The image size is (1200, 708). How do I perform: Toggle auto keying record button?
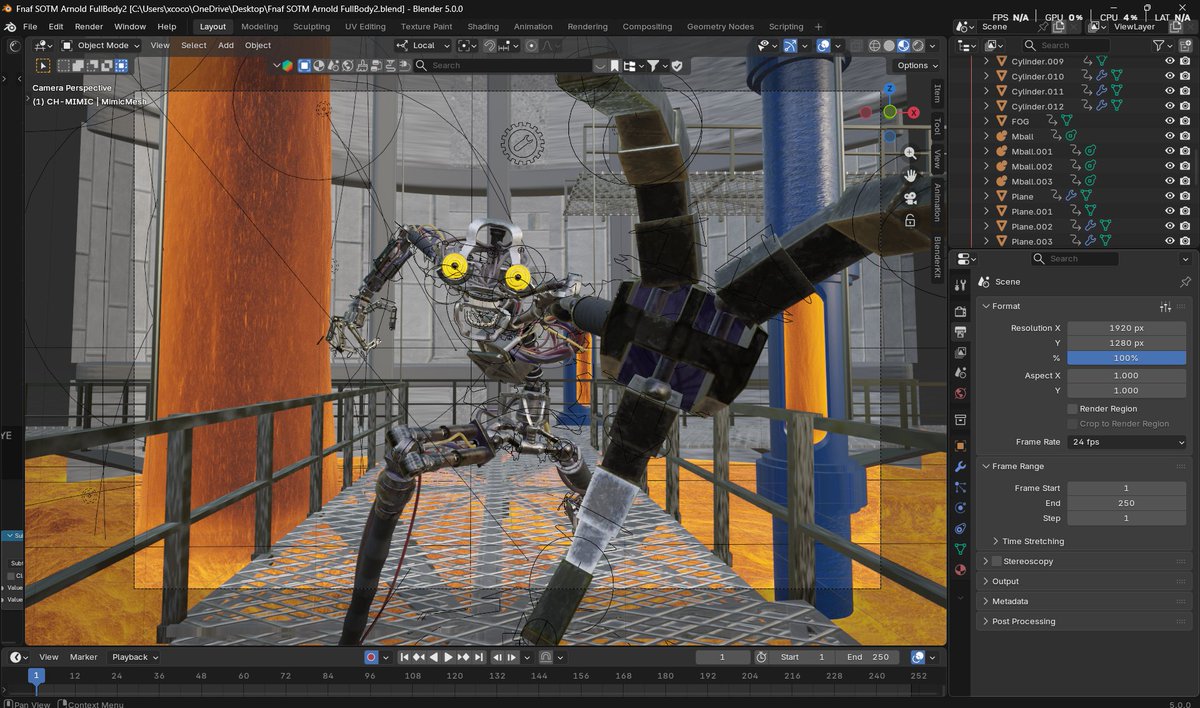[x=371, y=657]
